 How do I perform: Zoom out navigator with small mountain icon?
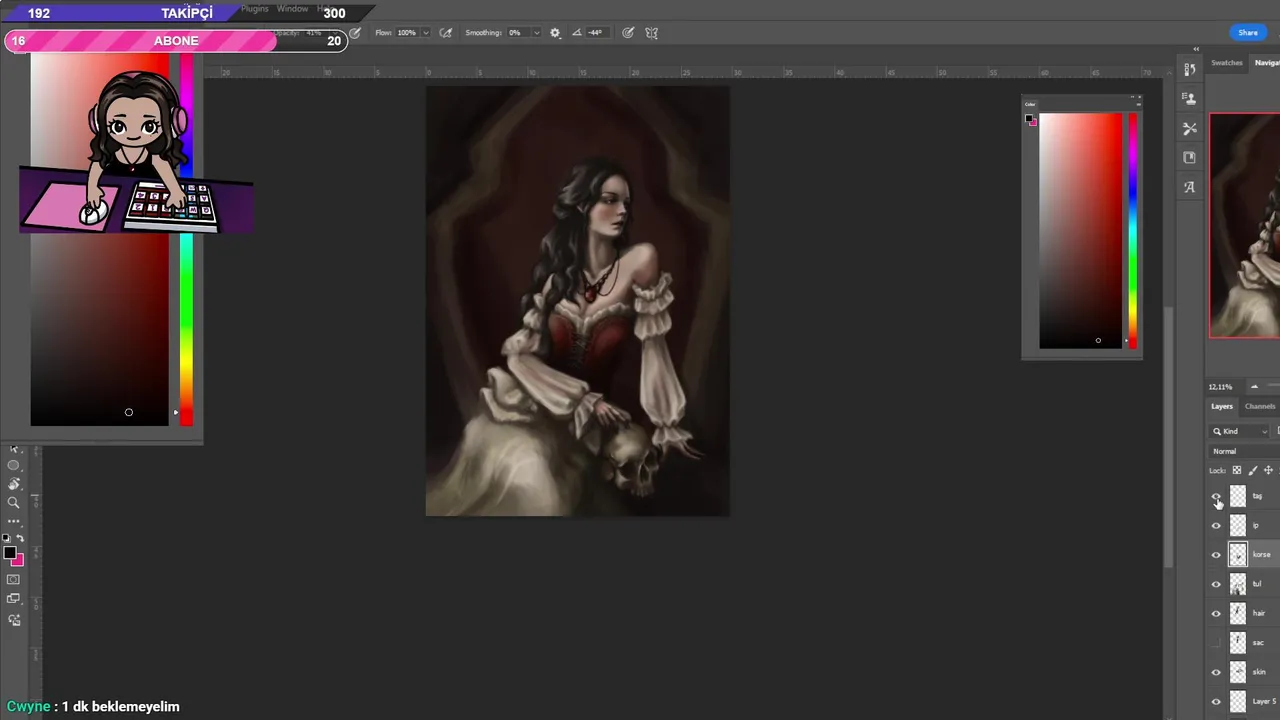(x=1254, y=387)
